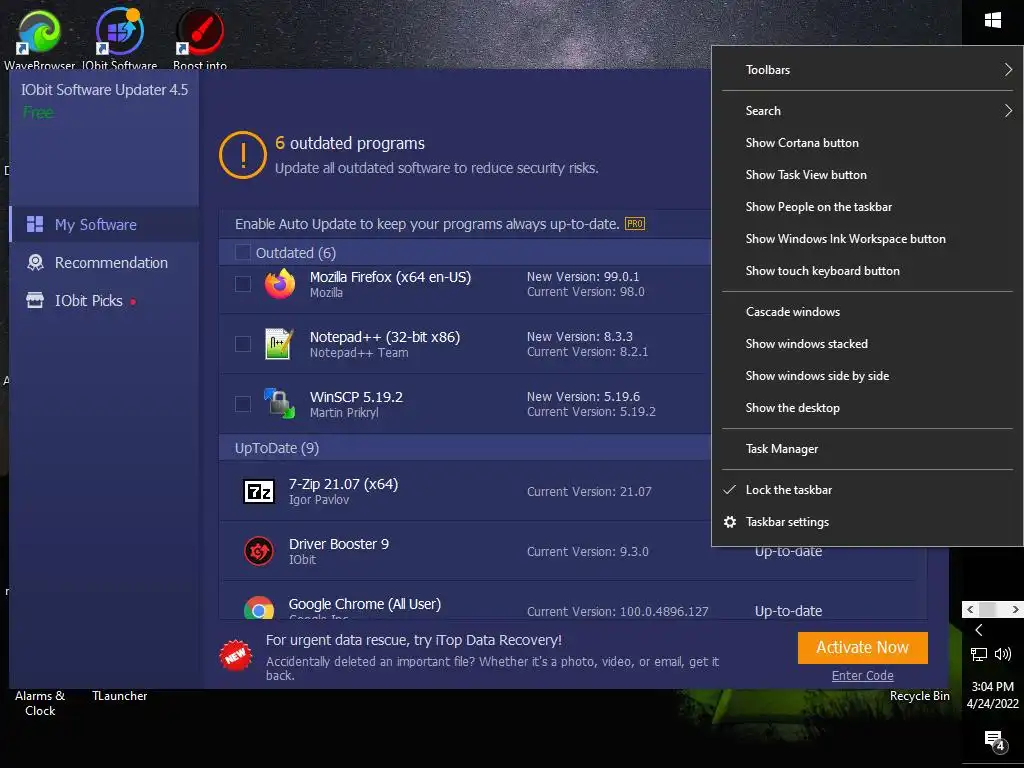The image size is (1024, 768).
Task: Click the taskbar scrollbar left arrow
Action: [970, 609]
